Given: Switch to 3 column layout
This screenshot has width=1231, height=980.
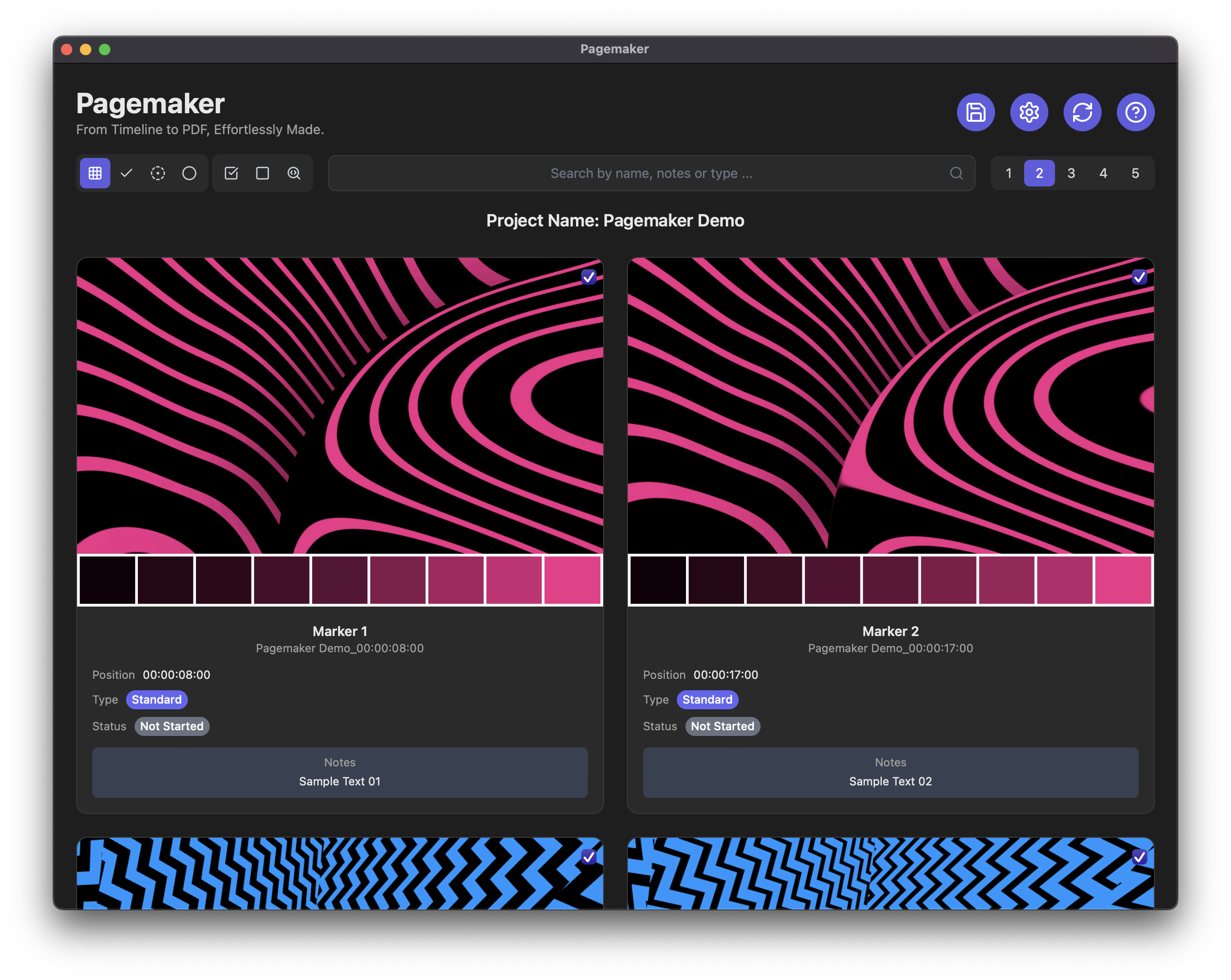Looking at the screenshot, I should click(1071, 173).
